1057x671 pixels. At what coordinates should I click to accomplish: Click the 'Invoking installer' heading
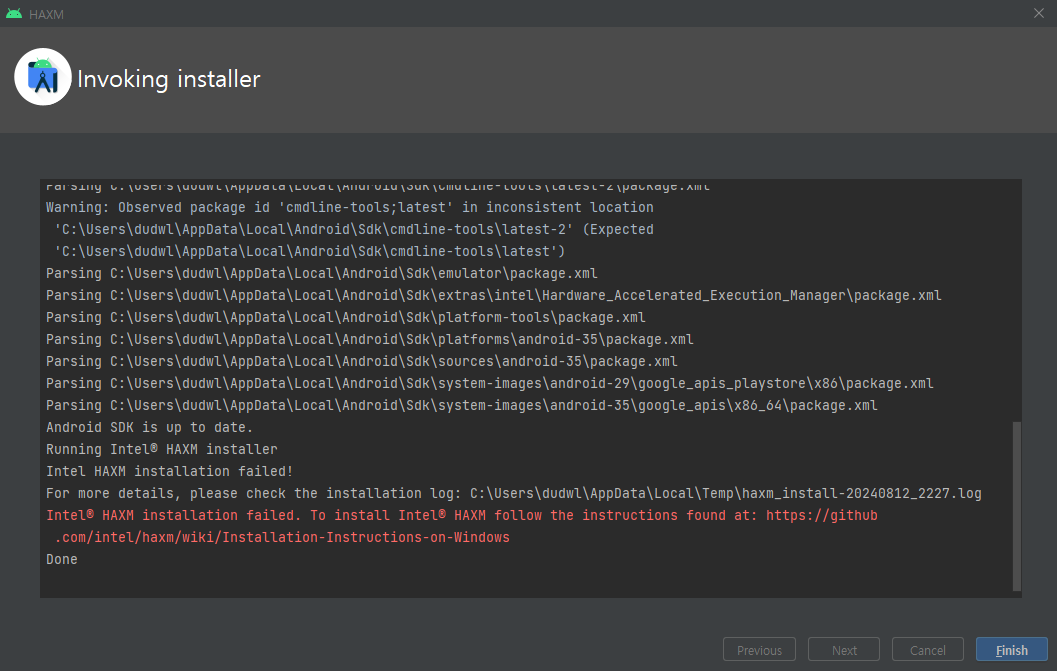pos(169,79)
